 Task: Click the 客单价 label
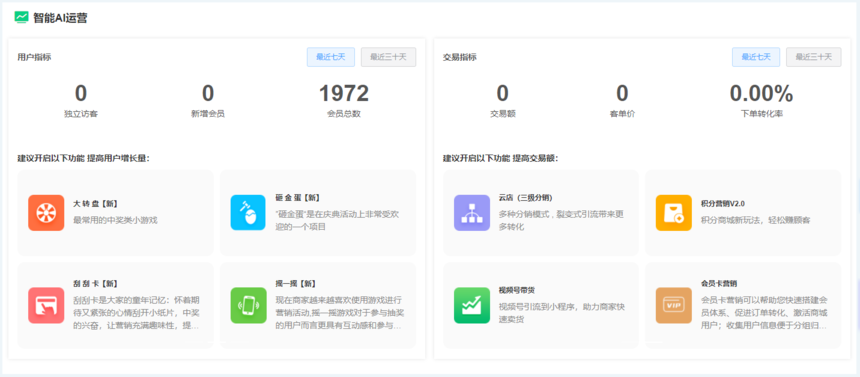point(622,114)
